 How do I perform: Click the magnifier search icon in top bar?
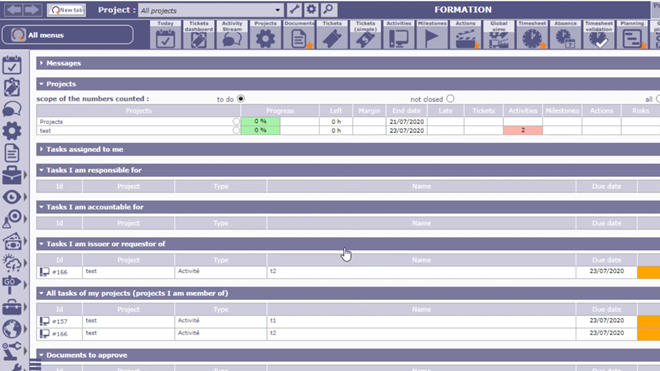coord(328,9)
